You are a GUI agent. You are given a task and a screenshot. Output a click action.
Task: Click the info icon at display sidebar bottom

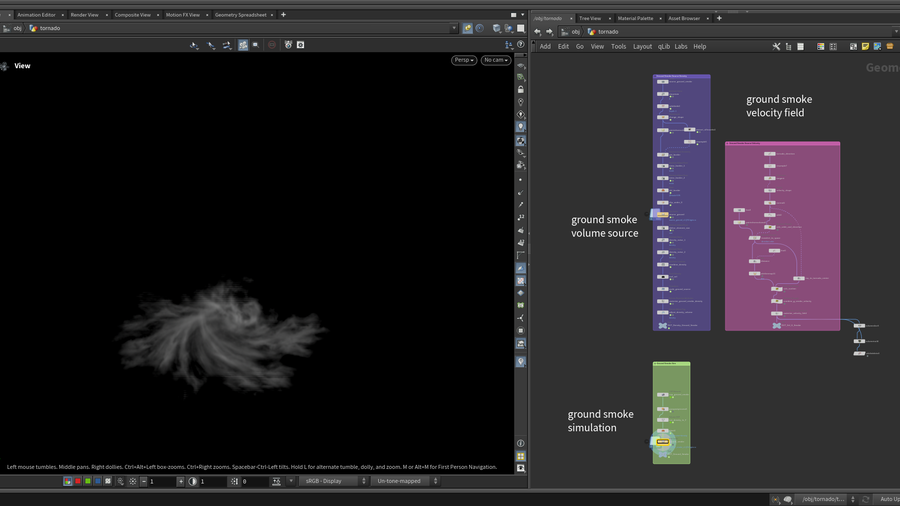click(520, 443)
